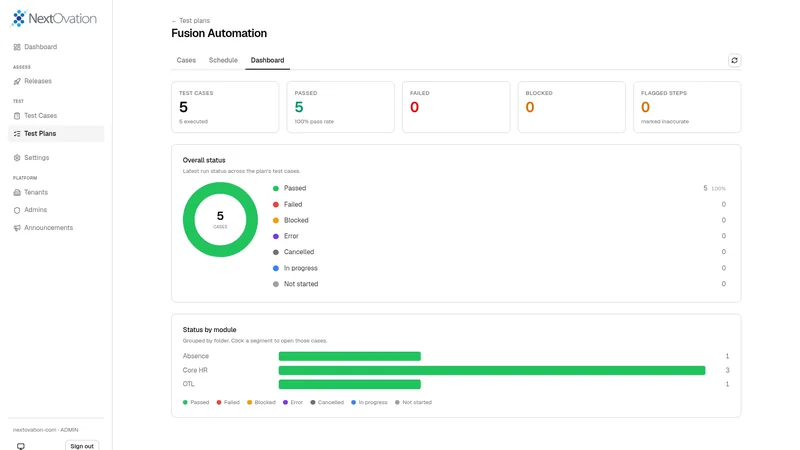
Task: Click the Overall status heading
Action: tap(204, 160)
